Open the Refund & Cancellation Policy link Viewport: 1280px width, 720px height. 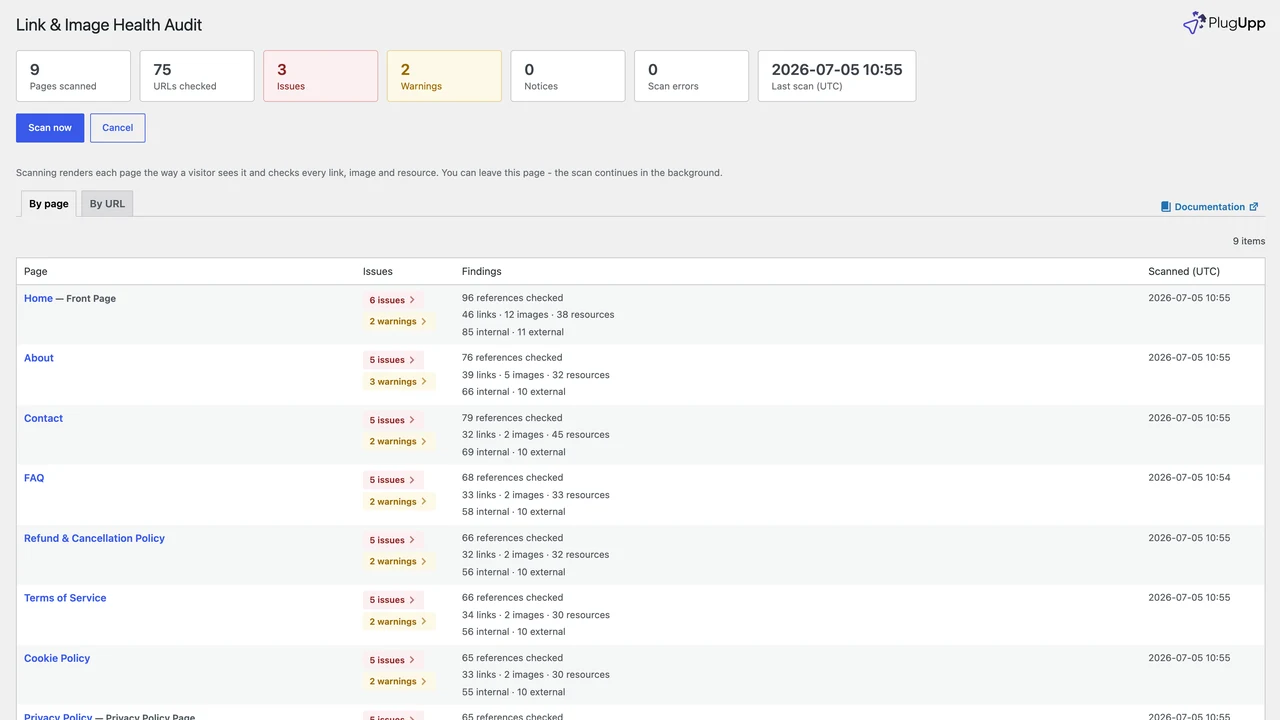coord(94,538)
